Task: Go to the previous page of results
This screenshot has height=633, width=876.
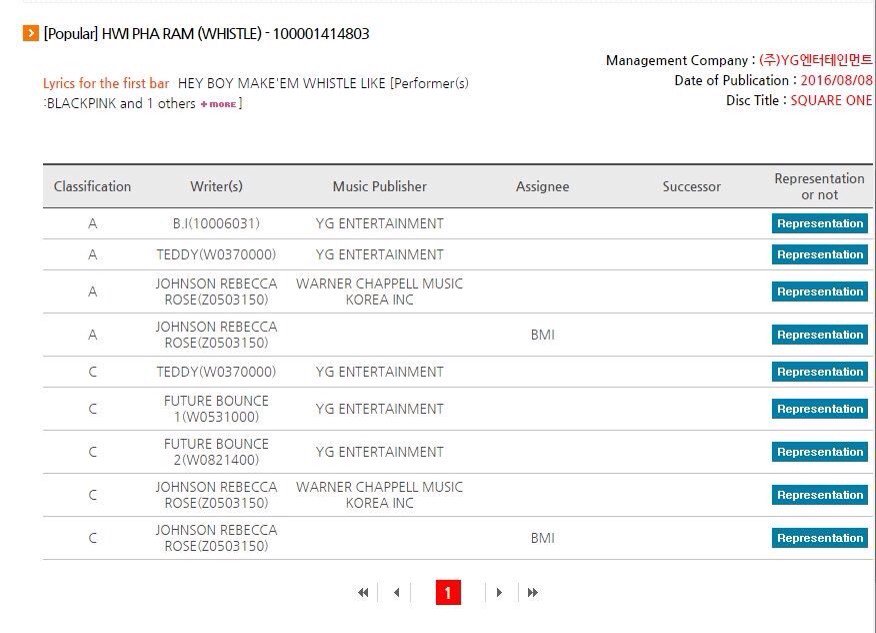Action: click(x=397, y=592)
